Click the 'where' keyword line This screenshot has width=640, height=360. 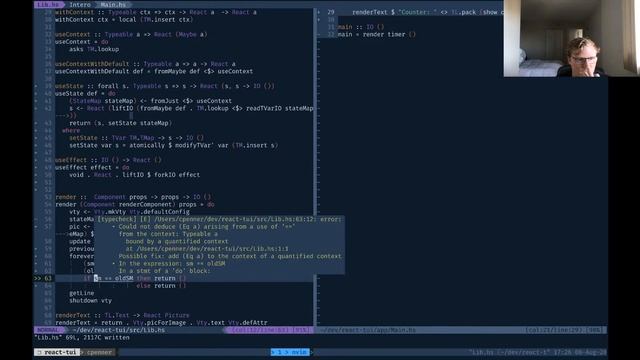click(71, 130)
